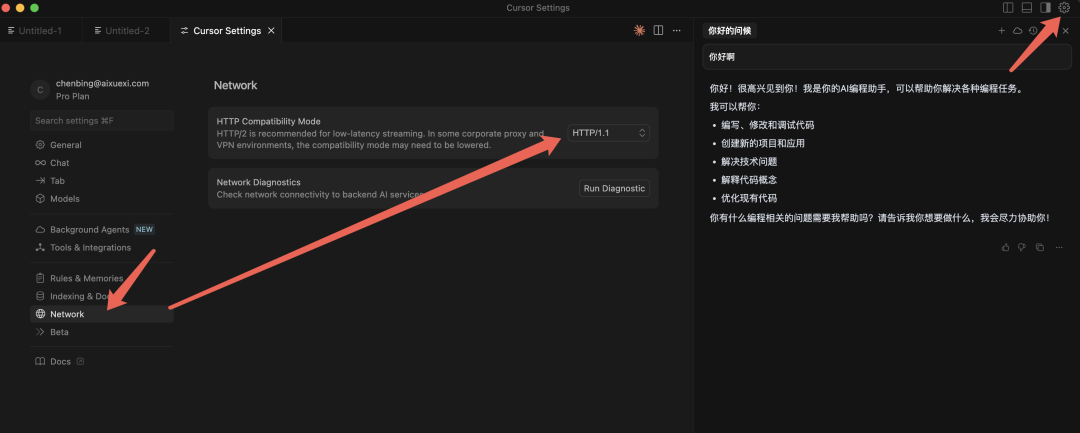Give the response a thumbs down
The height and width of the screenshot is (433, 1080).
[1022, 247]
